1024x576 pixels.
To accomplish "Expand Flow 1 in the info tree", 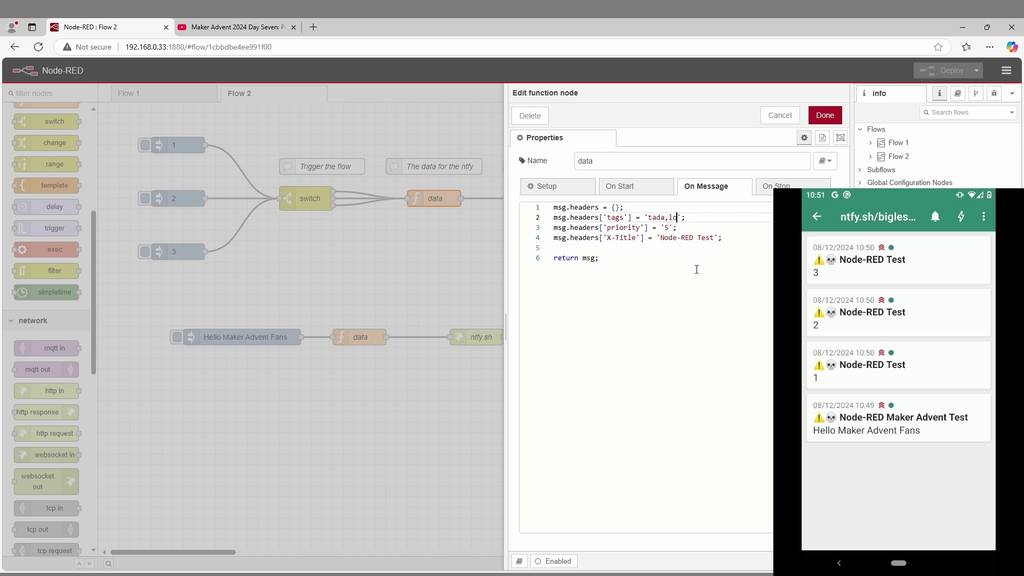I will point(870,142).
